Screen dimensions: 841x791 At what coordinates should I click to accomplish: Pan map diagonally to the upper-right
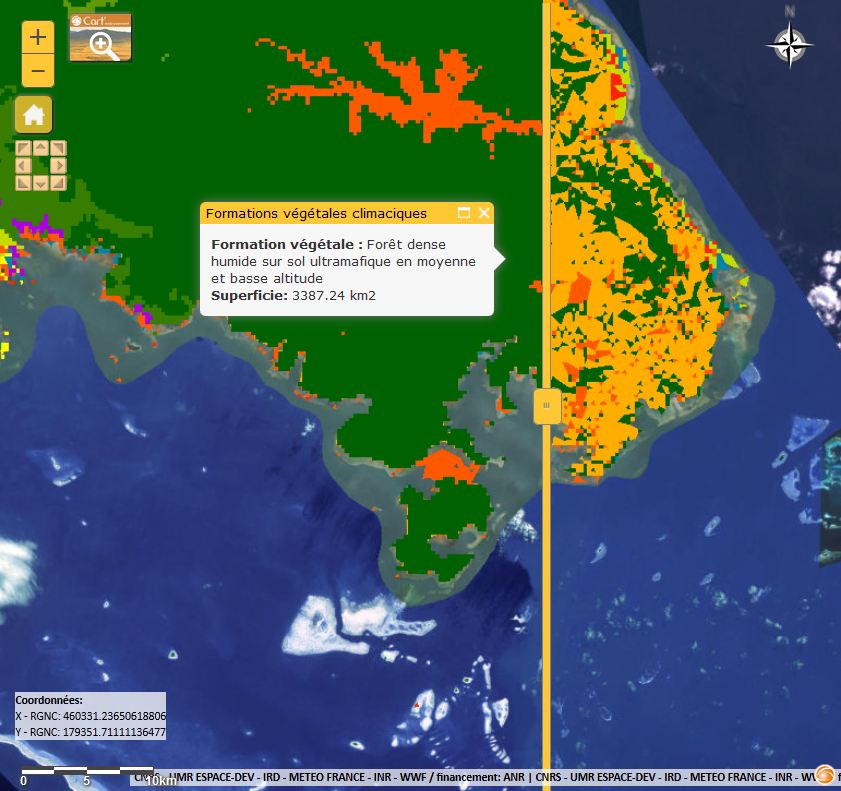[x=59, y=148]
